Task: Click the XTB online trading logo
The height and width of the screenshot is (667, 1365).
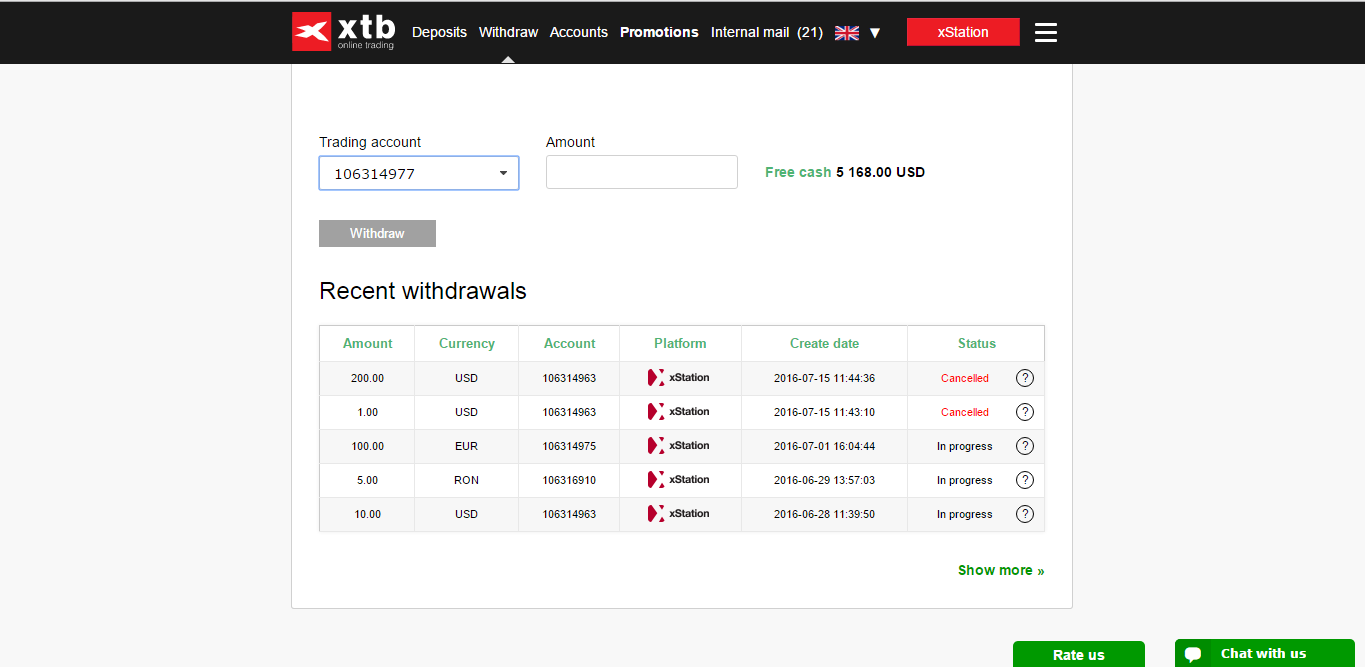Action: tap(343, 32)
